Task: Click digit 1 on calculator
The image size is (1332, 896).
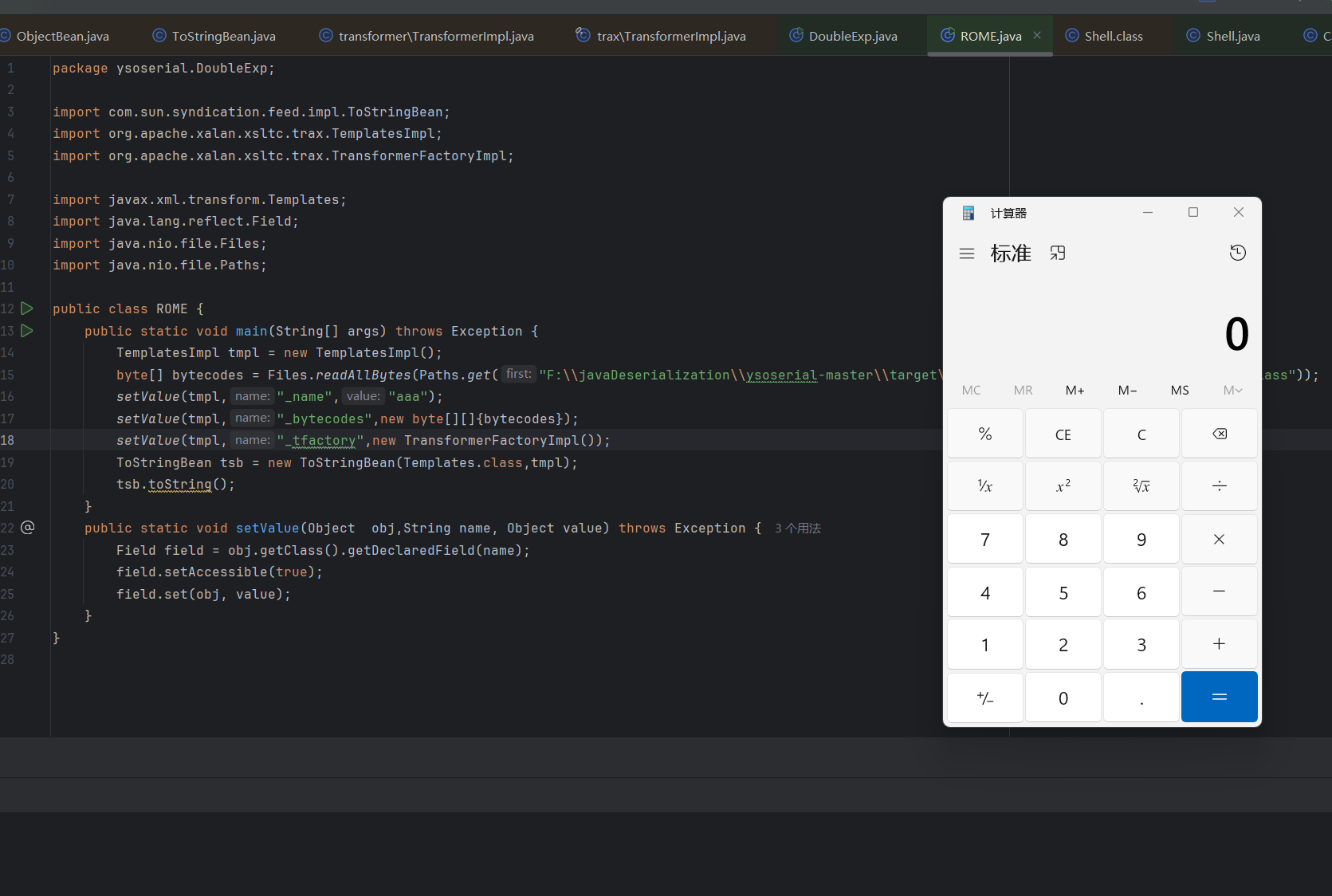Action: point(985,644)
